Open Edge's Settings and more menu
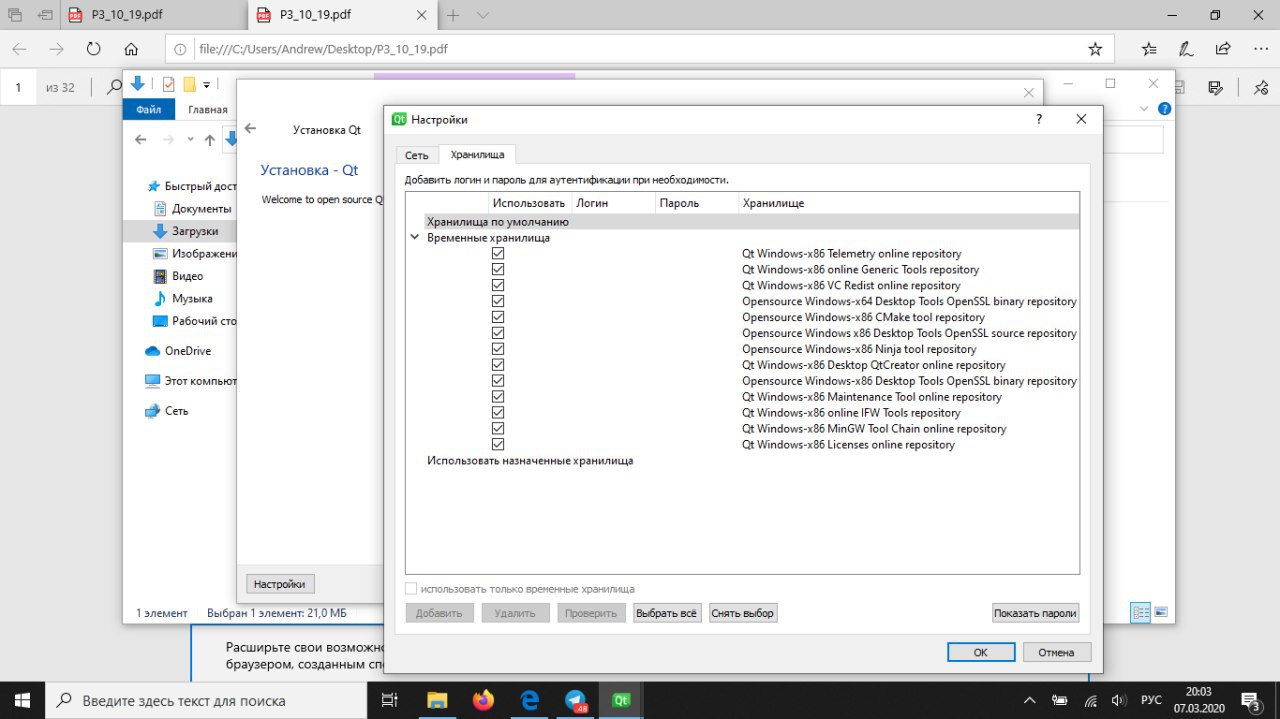 point(1259,48)
